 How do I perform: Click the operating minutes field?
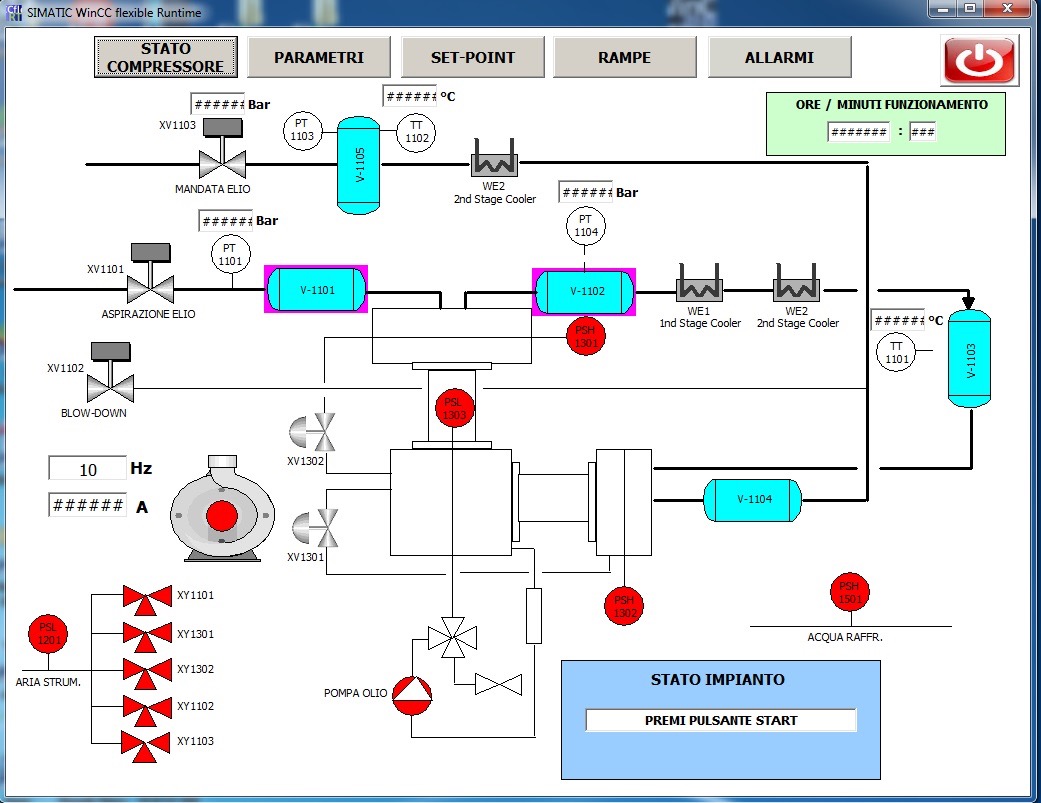coord(922,131)
